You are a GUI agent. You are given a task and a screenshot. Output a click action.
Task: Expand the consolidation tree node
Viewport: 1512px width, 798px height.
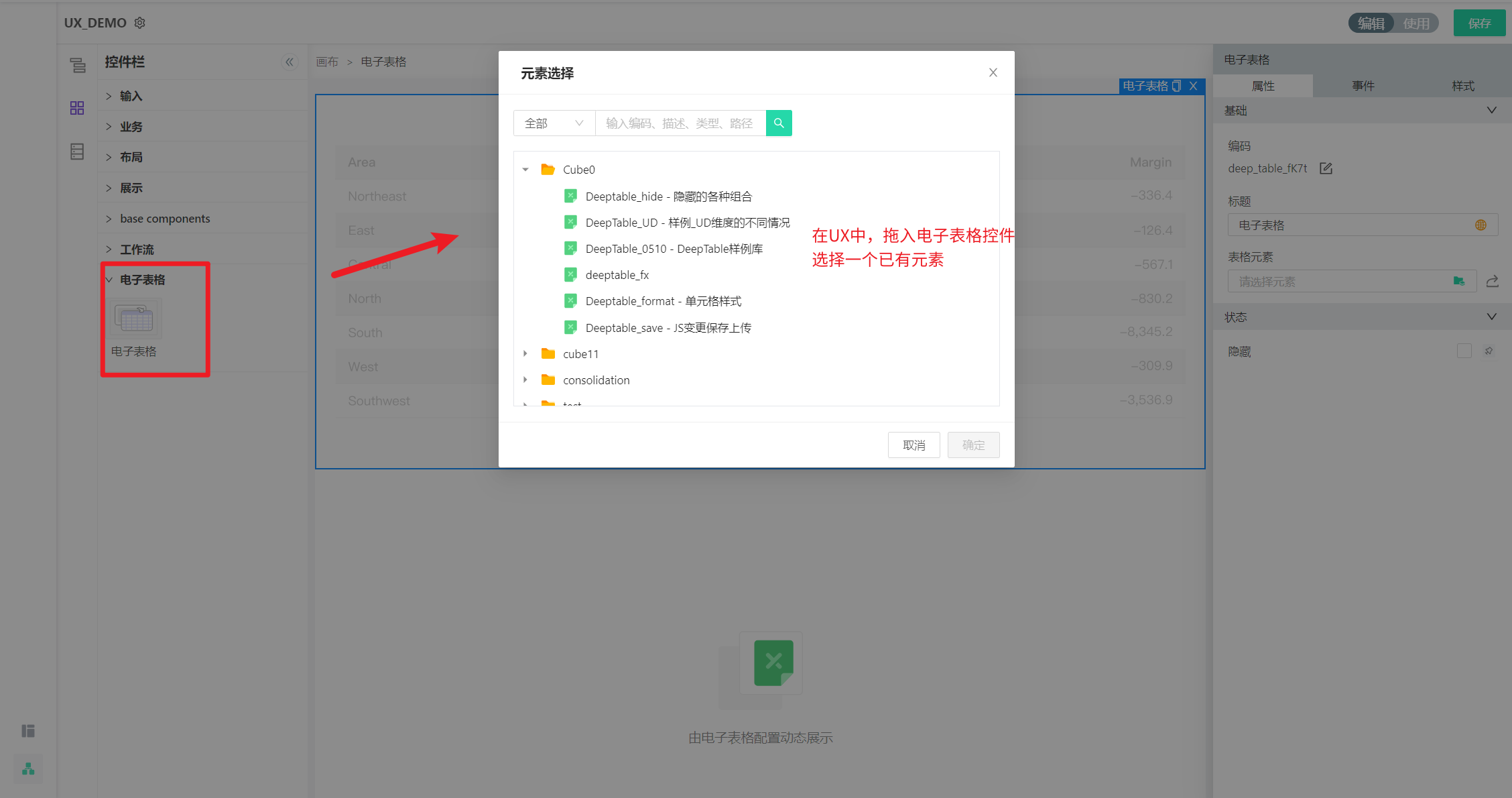point(525,380)
